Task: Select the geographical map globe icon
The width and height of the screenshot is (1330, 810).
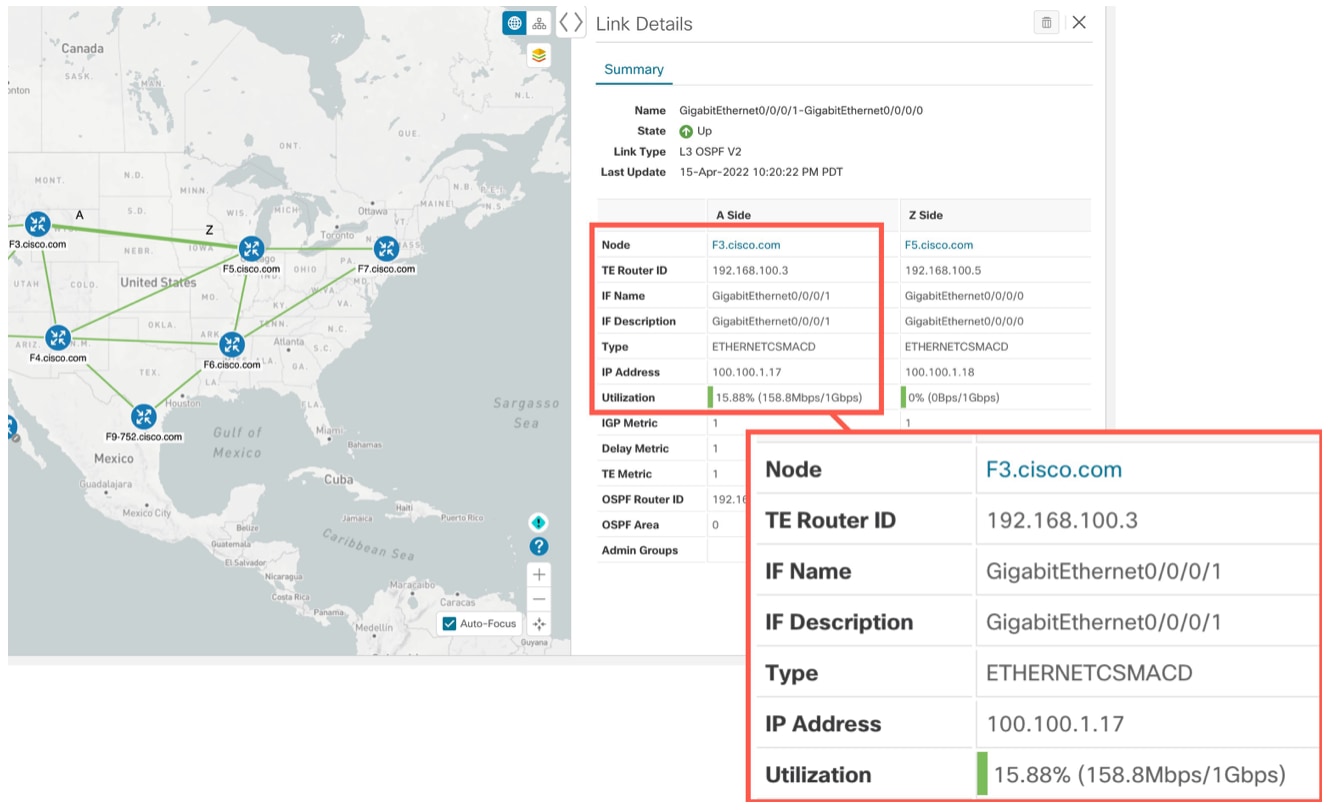Action: click(513, 22)
